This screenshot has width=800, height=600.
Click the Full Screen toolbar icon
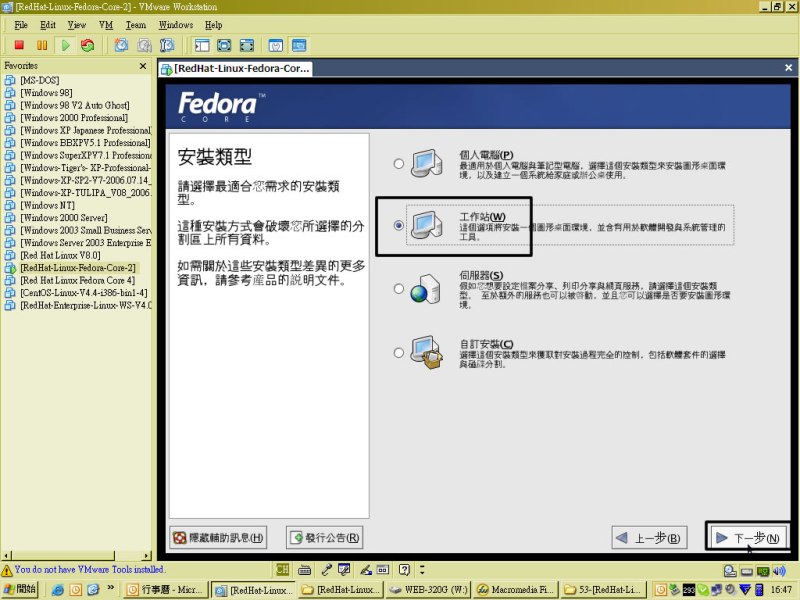pos(224,45)
